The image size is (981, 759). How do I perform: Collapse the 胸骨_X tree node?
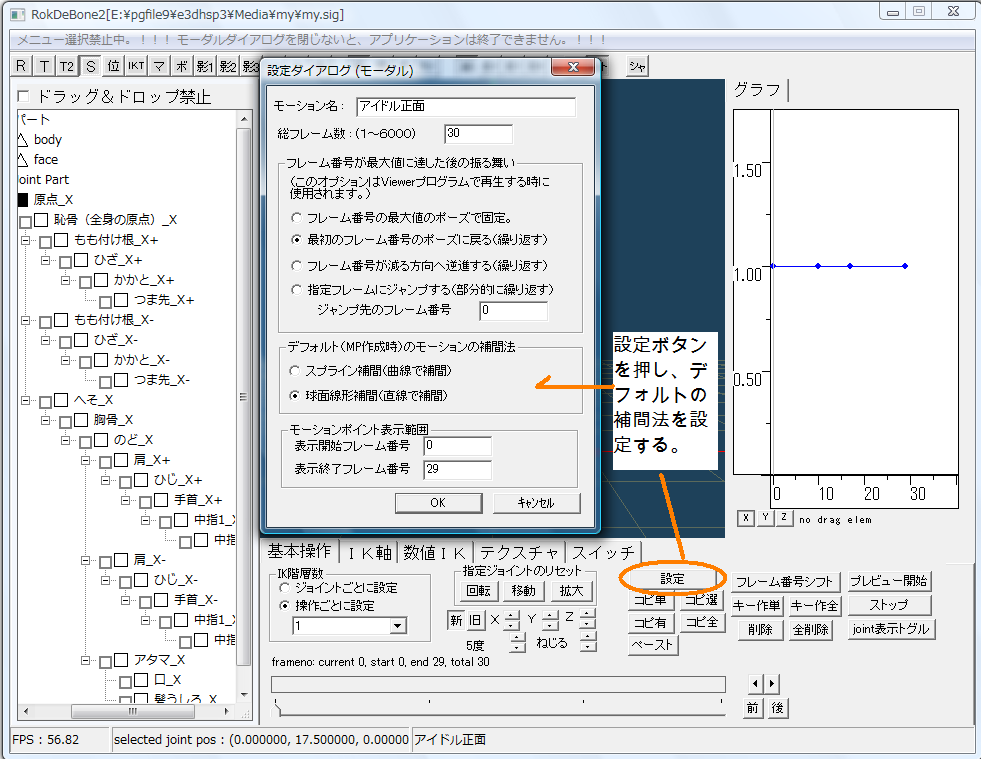(46, 420)
